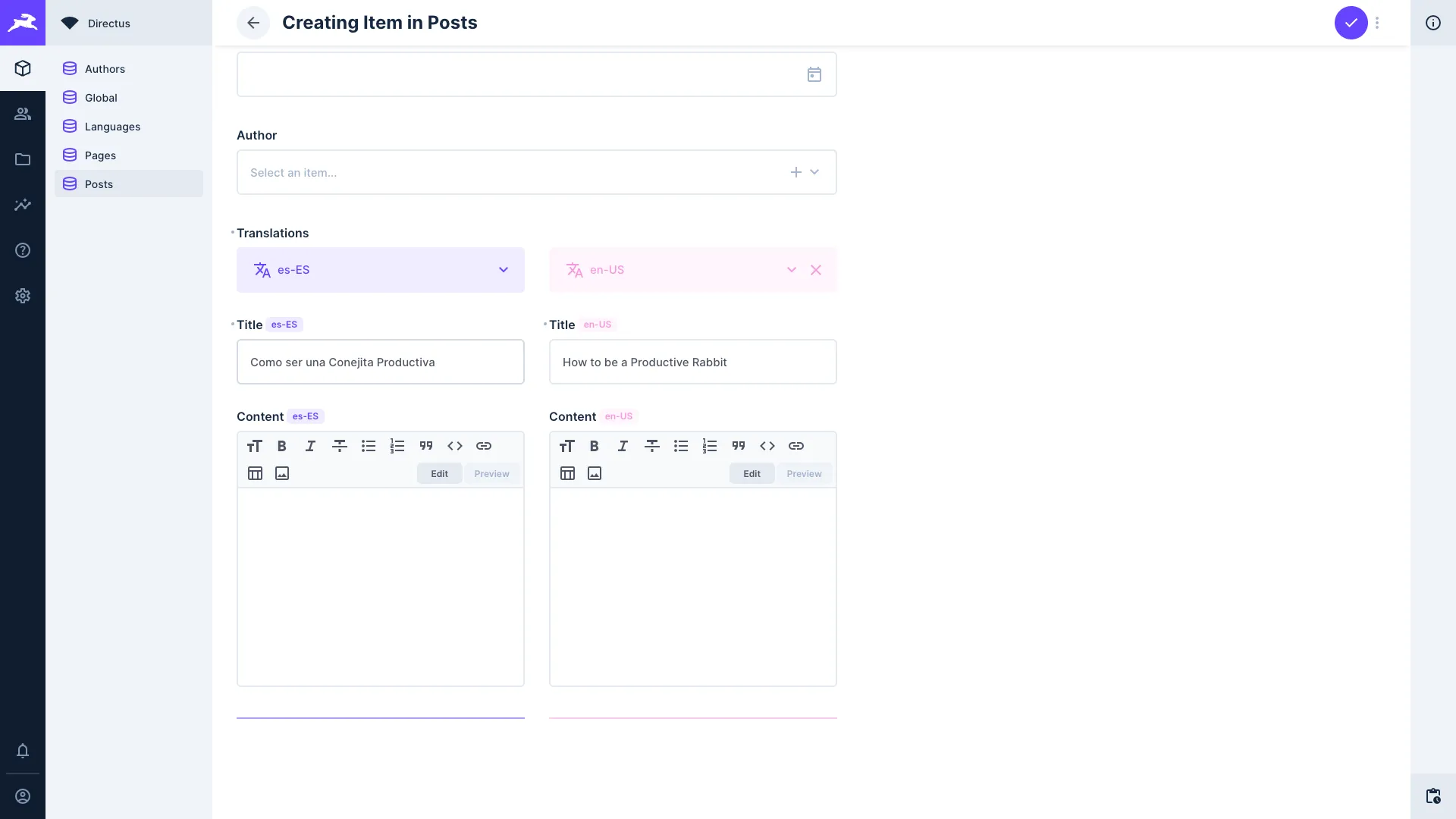The height and width of the screenshot is (819, 1456).
Task: Collapse the en-US translation block
Action: click(791, 269)
